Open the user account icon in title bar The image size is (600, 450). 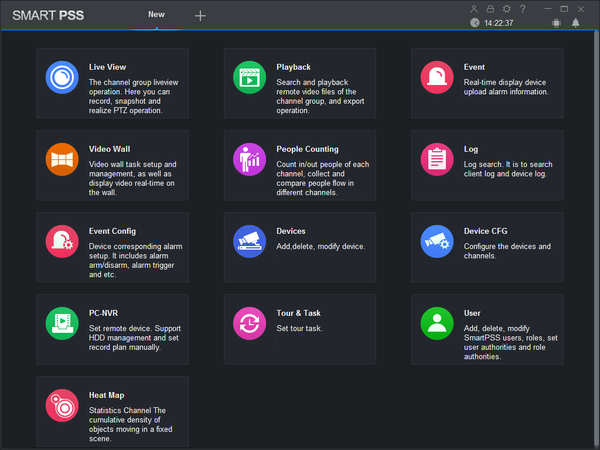pos(474,9)
